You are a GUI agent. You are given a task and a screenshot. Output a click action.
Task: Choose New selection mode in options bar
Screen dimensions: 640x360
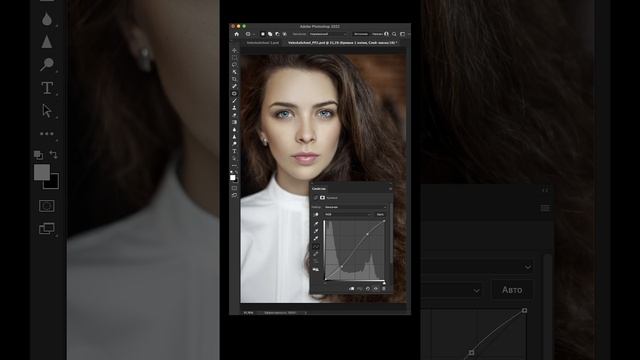263,34
